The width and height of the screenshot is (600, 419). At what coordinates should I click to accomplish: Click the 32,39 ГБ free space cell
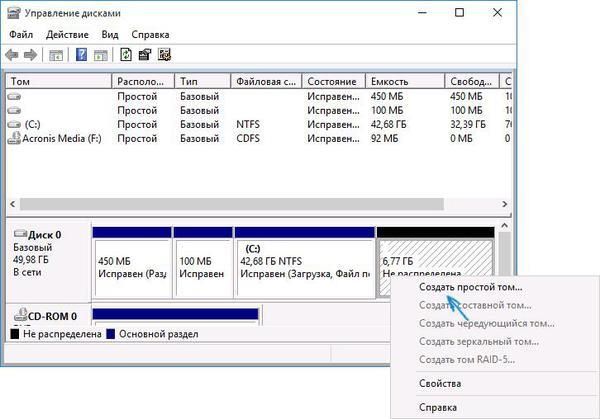[x=468, y=124]
